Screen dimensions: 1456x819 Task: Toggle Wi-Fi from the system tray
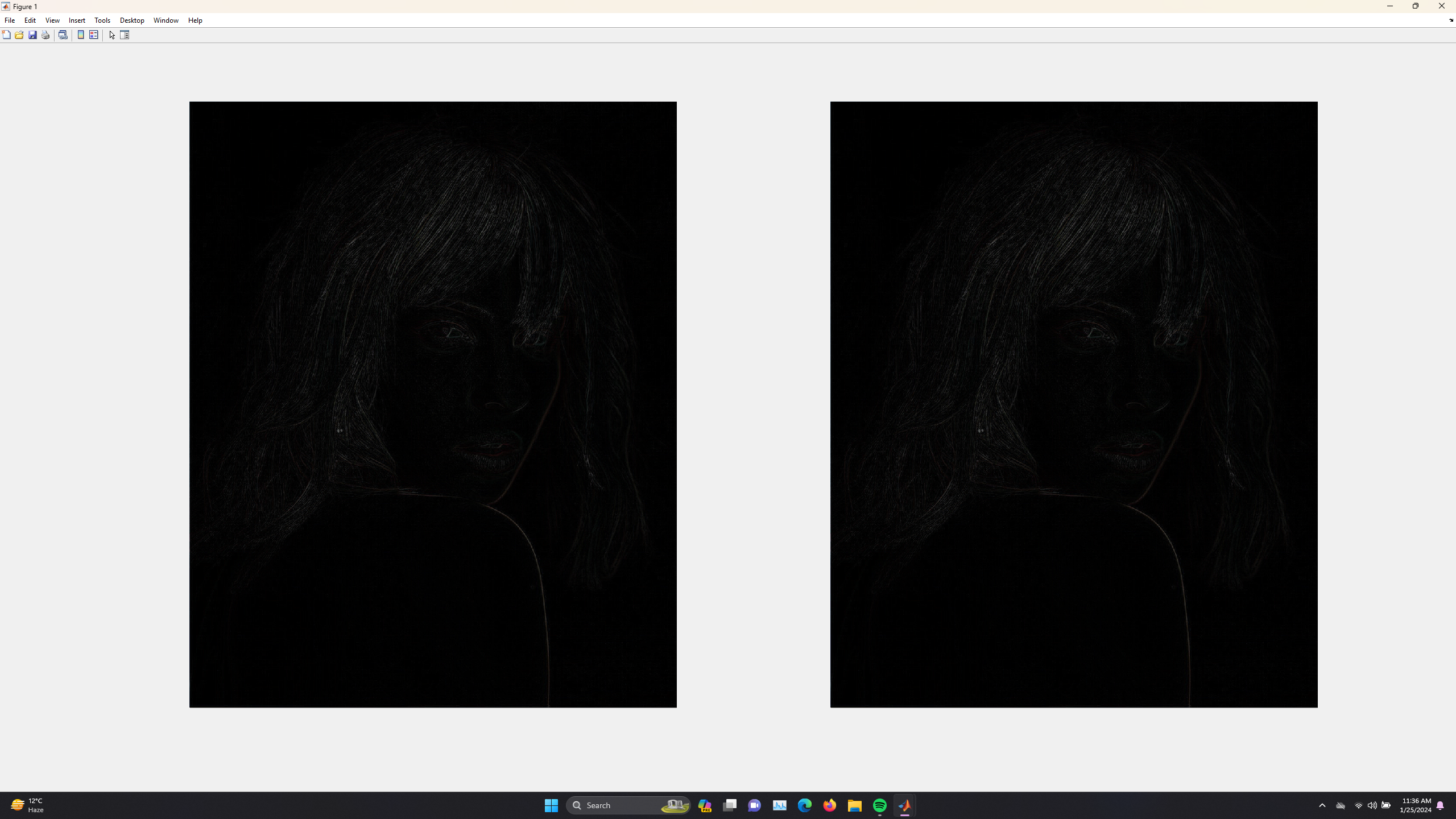point(1358,805)
